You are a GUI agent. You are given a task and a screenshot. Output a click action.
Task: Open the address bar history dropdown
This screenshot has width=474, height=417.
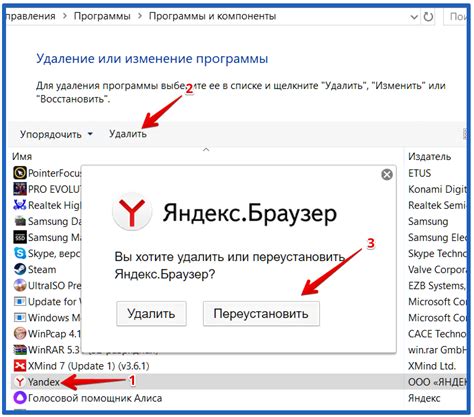[x=414, y=17]
